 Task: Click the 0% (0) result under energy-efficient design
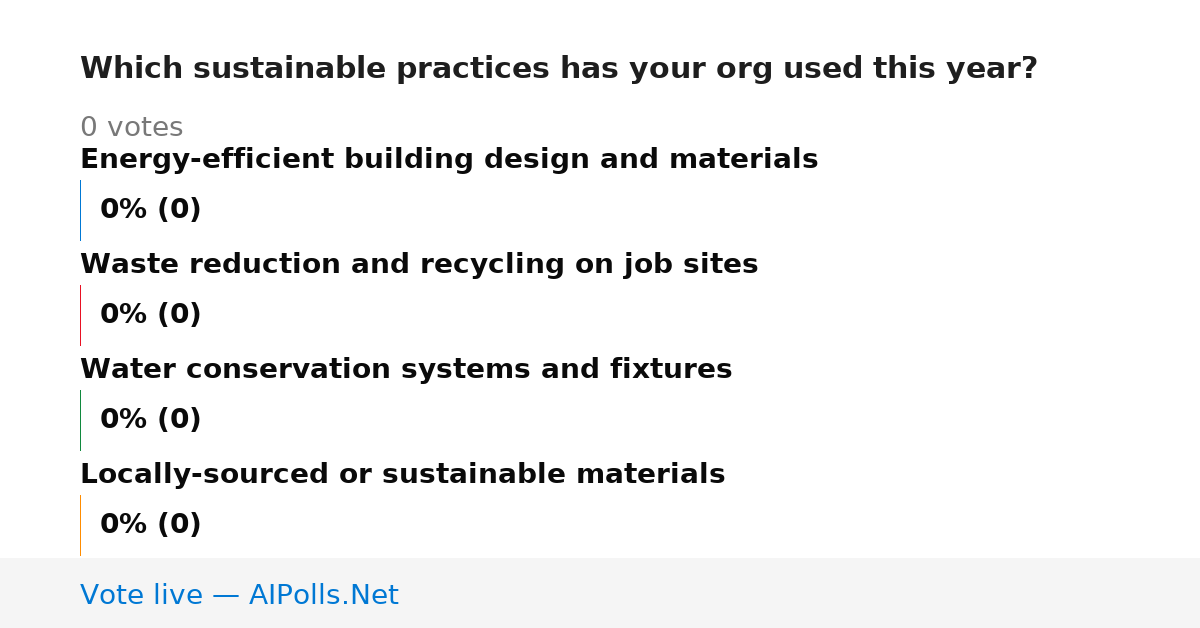point(151,210)
